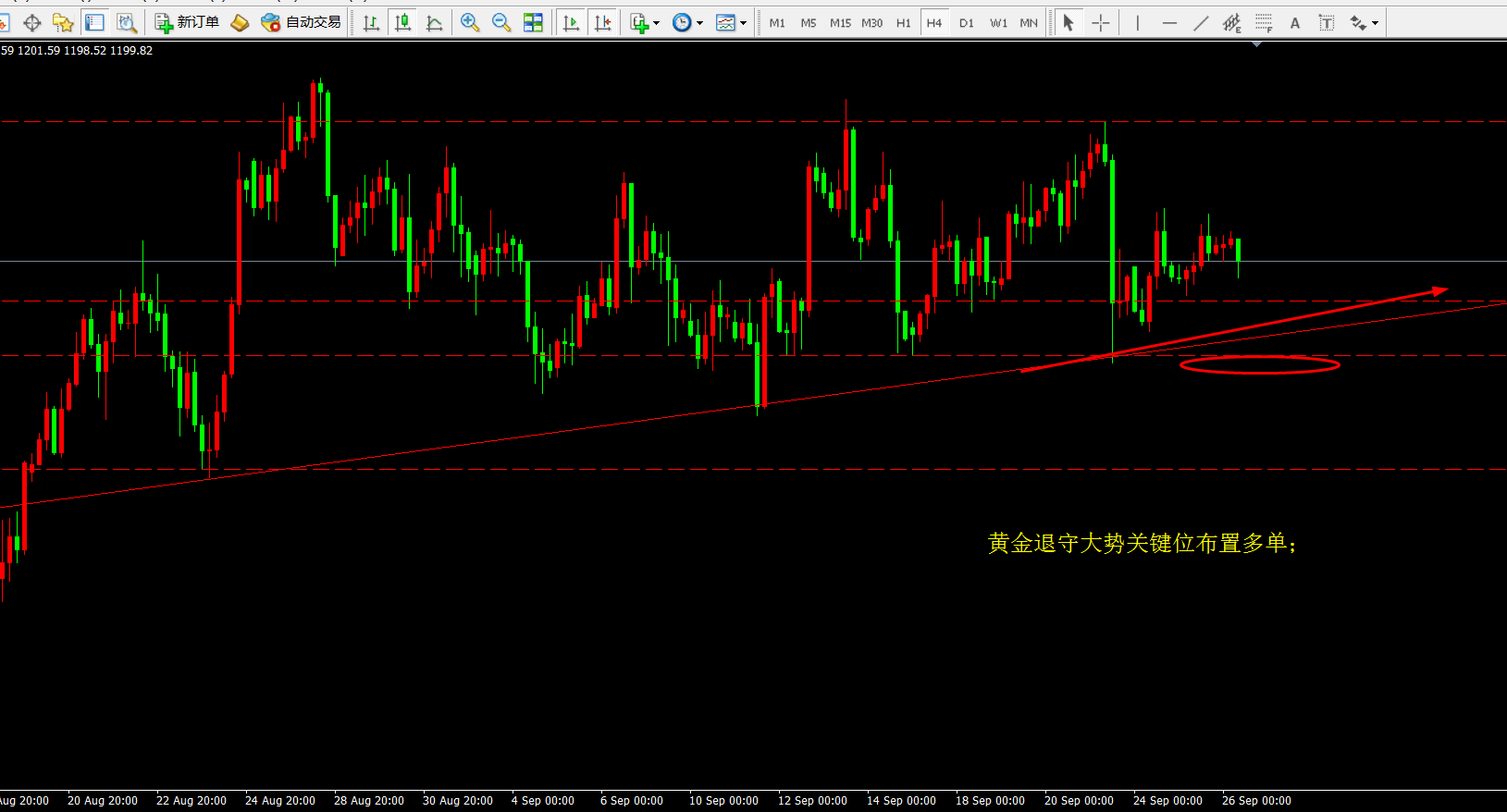Switch chart to bar chart style
Image resolution: width=1507 pixels, height=812 pixels.
tap(371, 22)
